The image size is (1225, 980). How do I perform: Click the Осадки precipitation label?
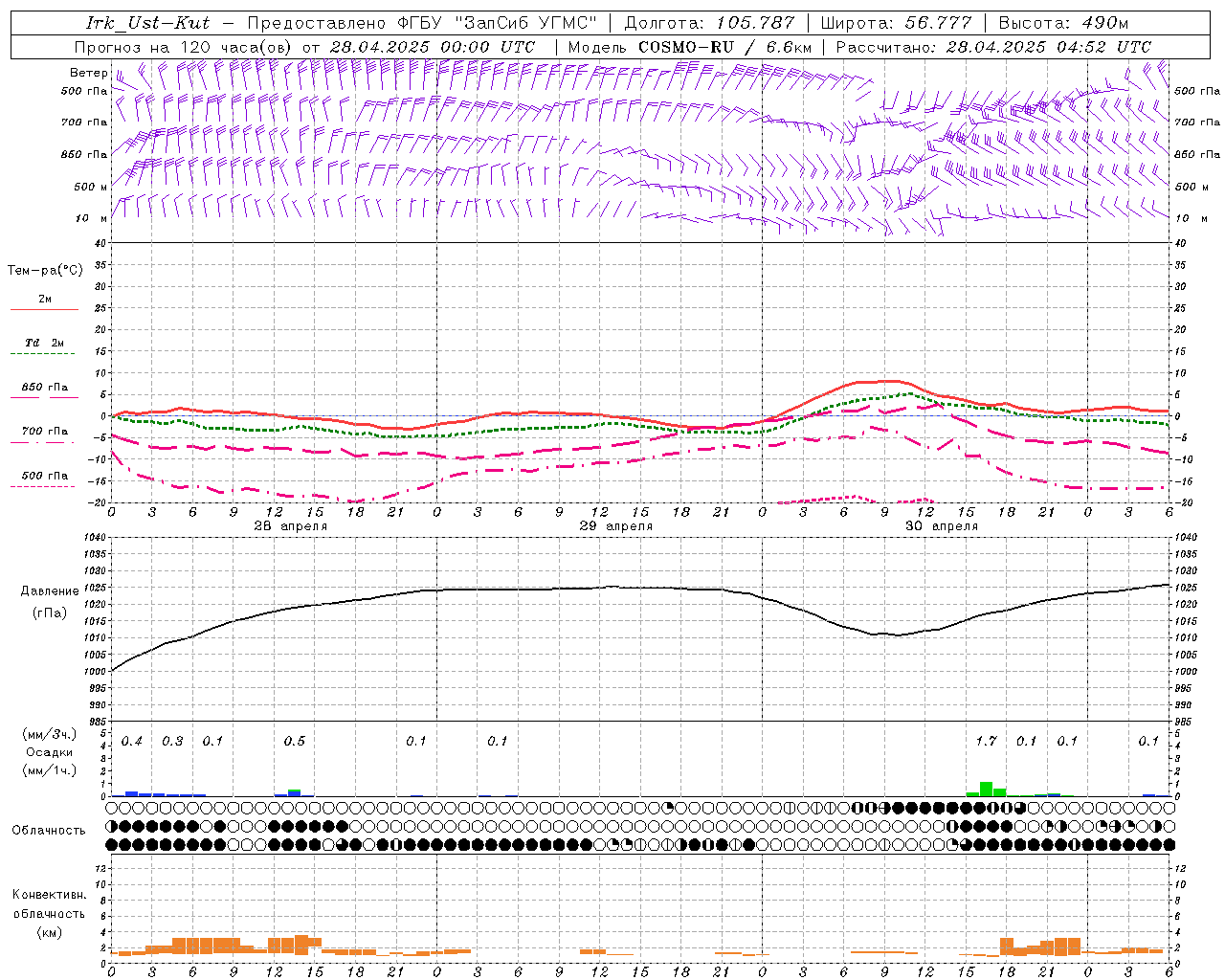(x=49, y=752)
